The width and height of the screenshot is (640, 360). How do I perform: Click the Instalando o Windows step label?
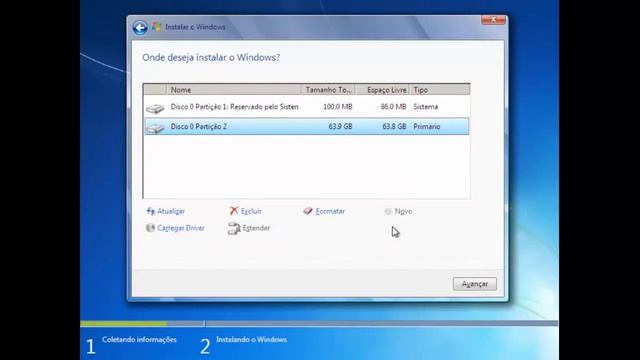(251, 340)
